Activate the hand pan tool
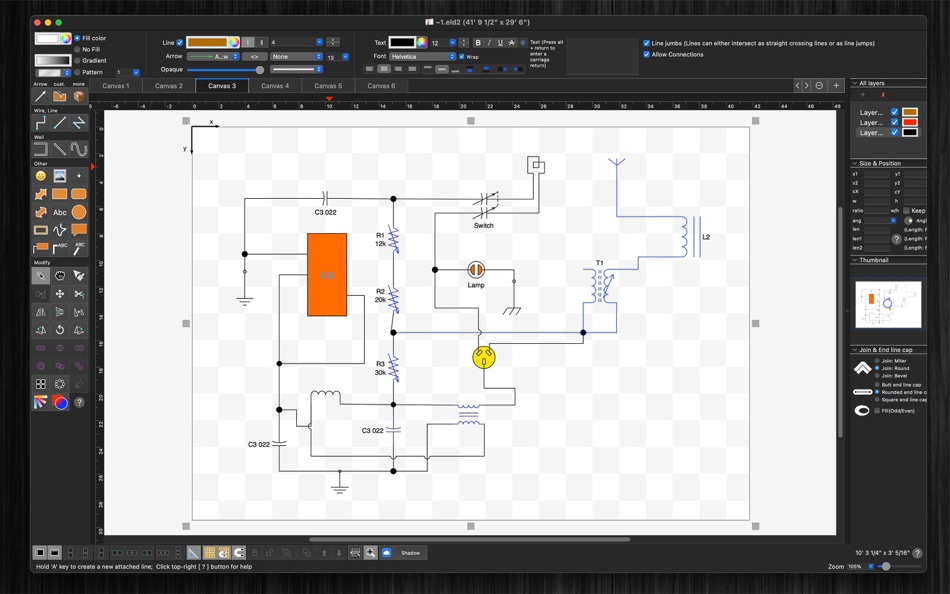The height and width of the screenshot is (594, 950). click(x=59, y=276)
